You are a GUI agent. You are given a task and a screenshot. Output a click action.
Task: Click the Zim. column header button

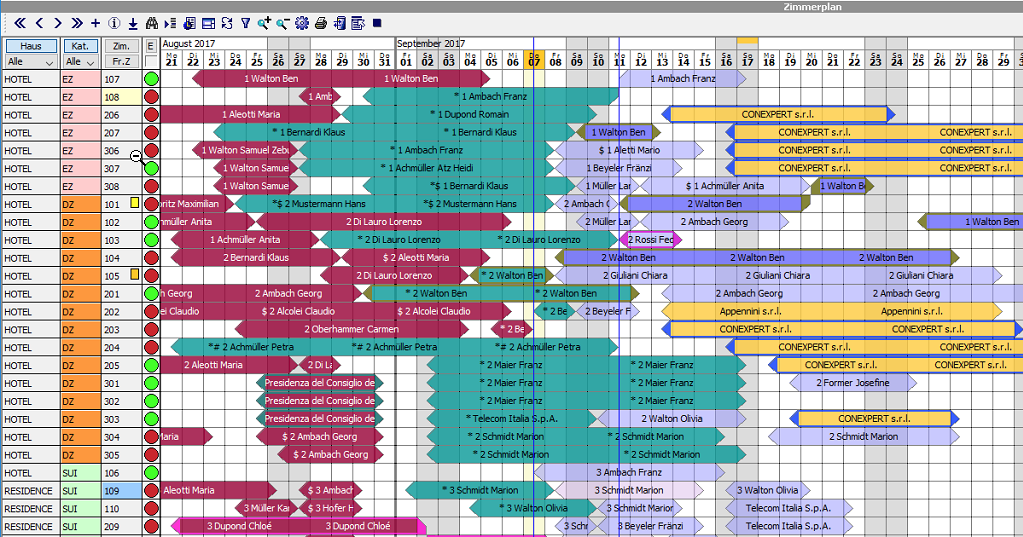pos(121,46)
